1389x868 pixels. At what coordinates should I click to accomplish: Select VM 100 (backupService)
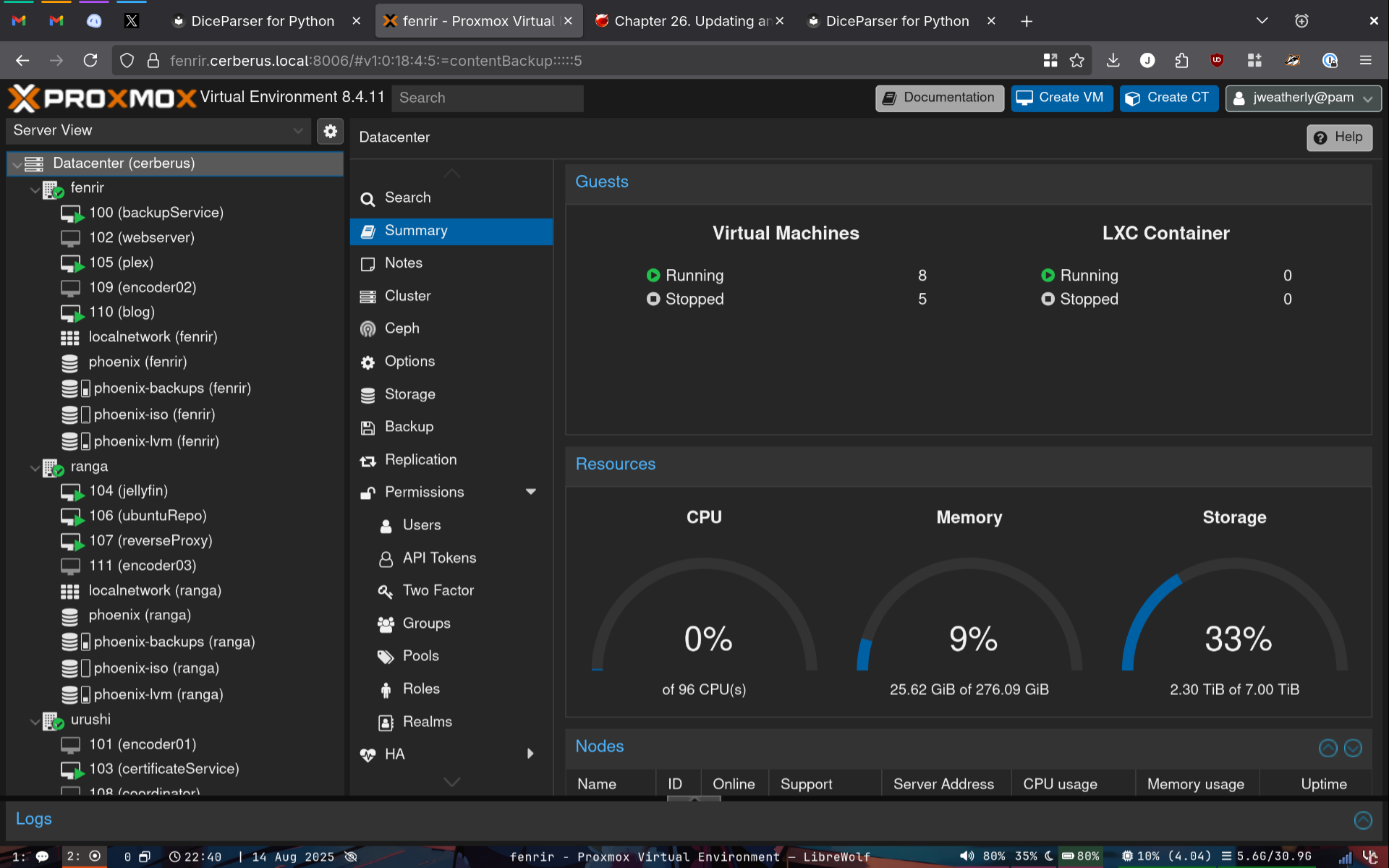(156, 213)
